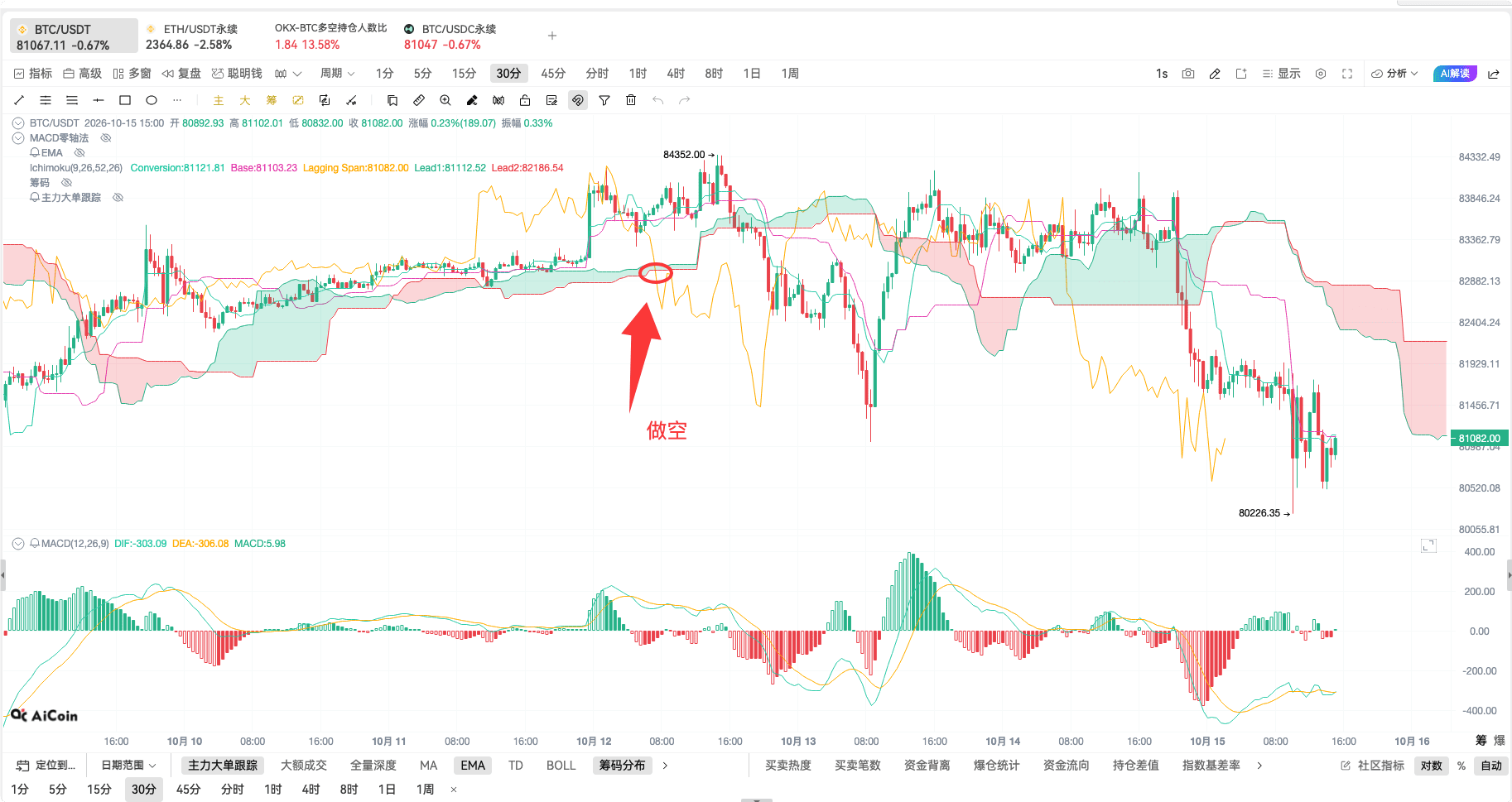The height and width of the screenshot is (802, 1512).
Task: Click the pencil edit icon top right
Action: click(x=1215, y=74)
